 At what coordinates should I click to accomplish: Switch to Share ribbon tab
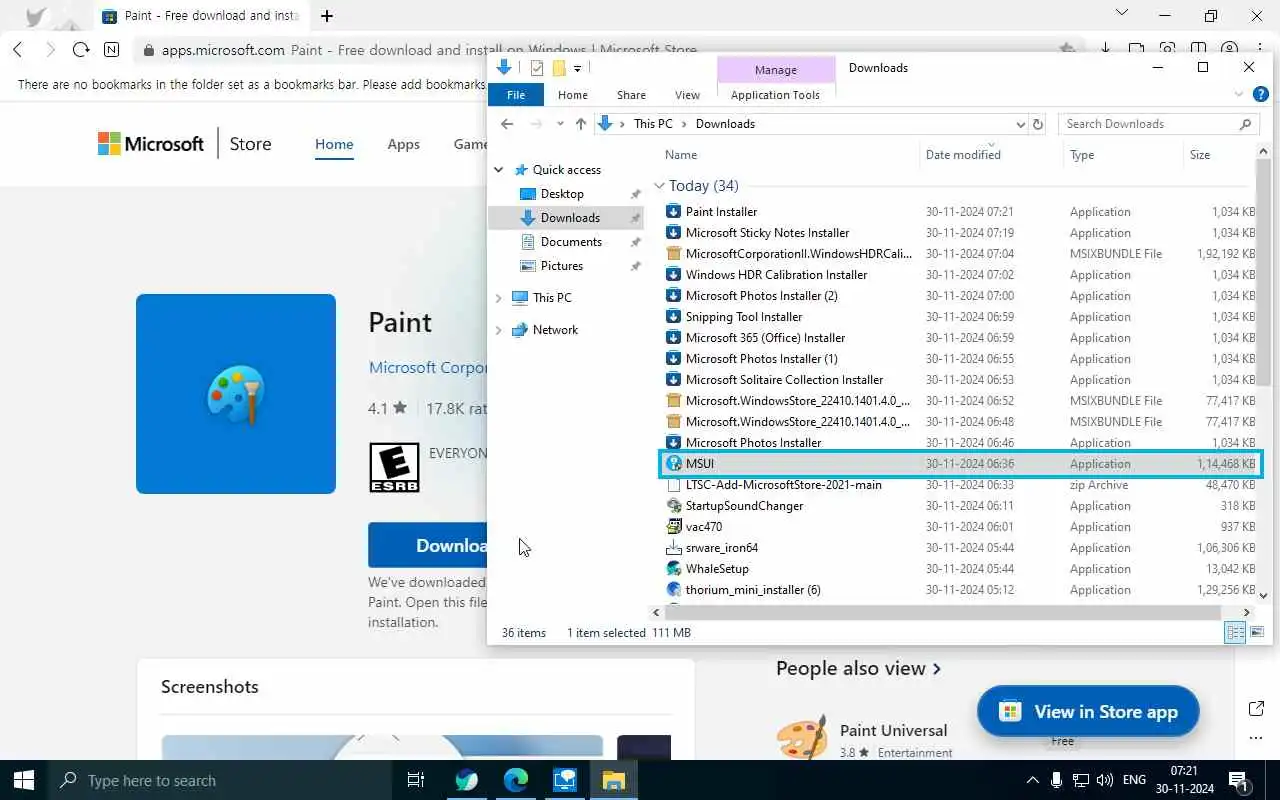[x=631, y=95]
